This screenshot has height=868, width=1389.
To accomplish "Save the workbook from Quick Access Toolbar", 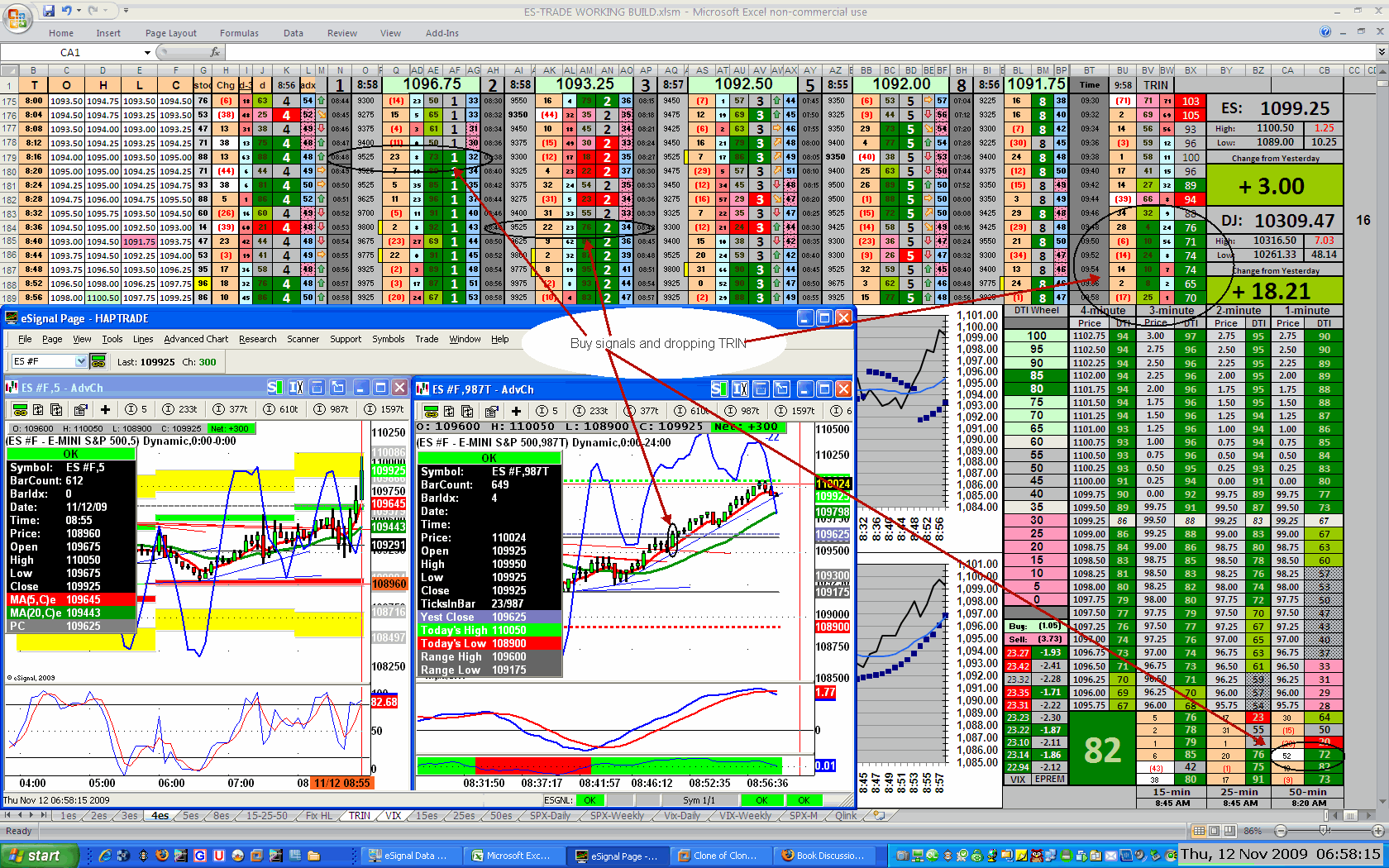I will click(49, 11).
